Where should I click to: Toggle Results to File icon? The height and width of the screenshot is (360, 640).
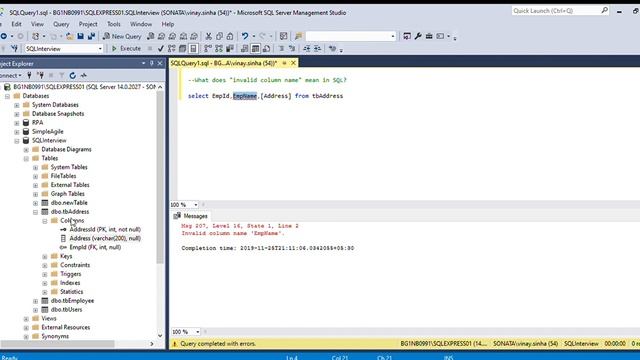point(266,49)
